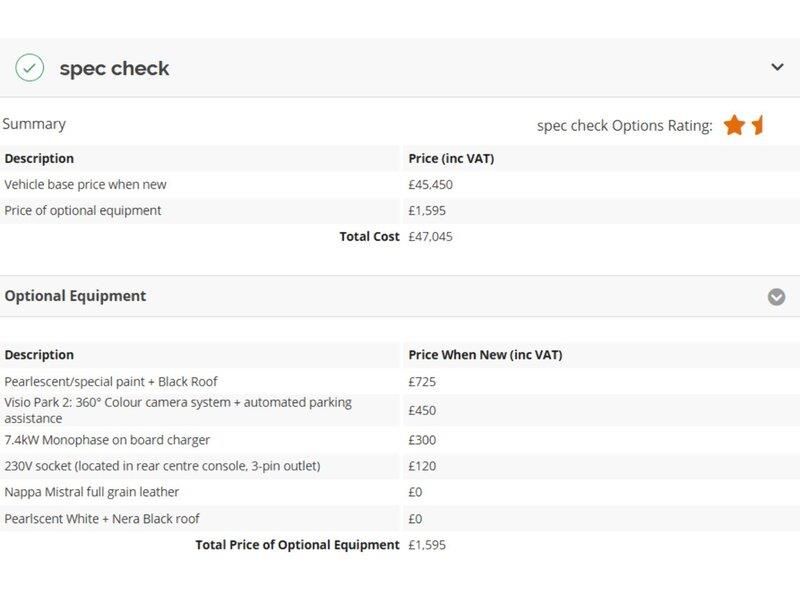Select the Vehicle base price when new row
This screenshot has height=600, width=800.
[x=400, y=185]
